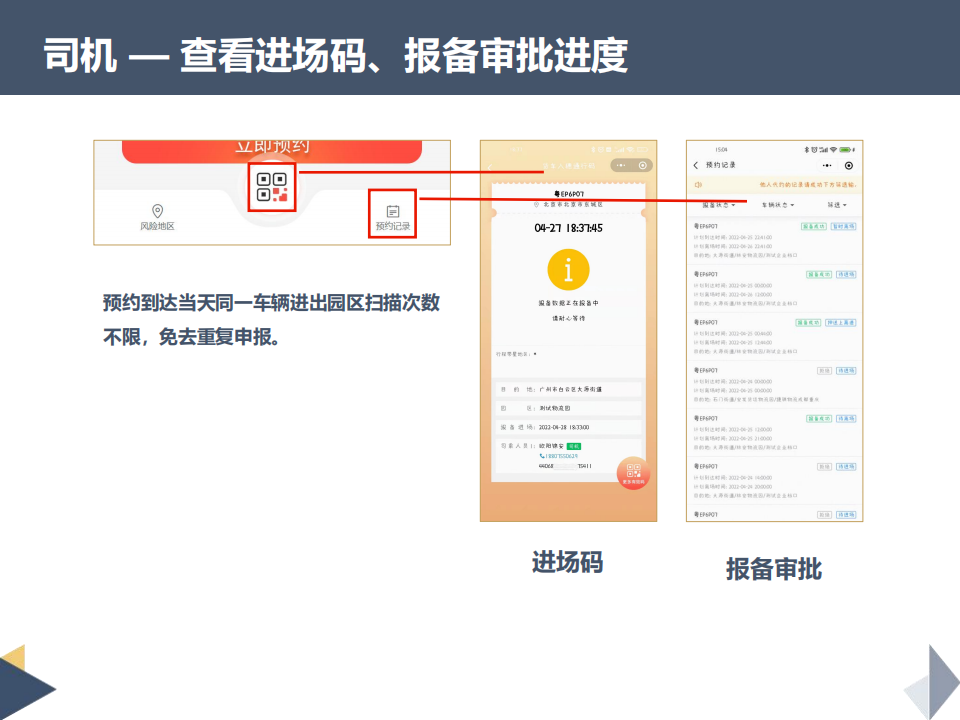Click the 暂时离场 tag on the first record
Image resolution: width=960 pixels, height=720 pixels.
(x=845, y=226)
